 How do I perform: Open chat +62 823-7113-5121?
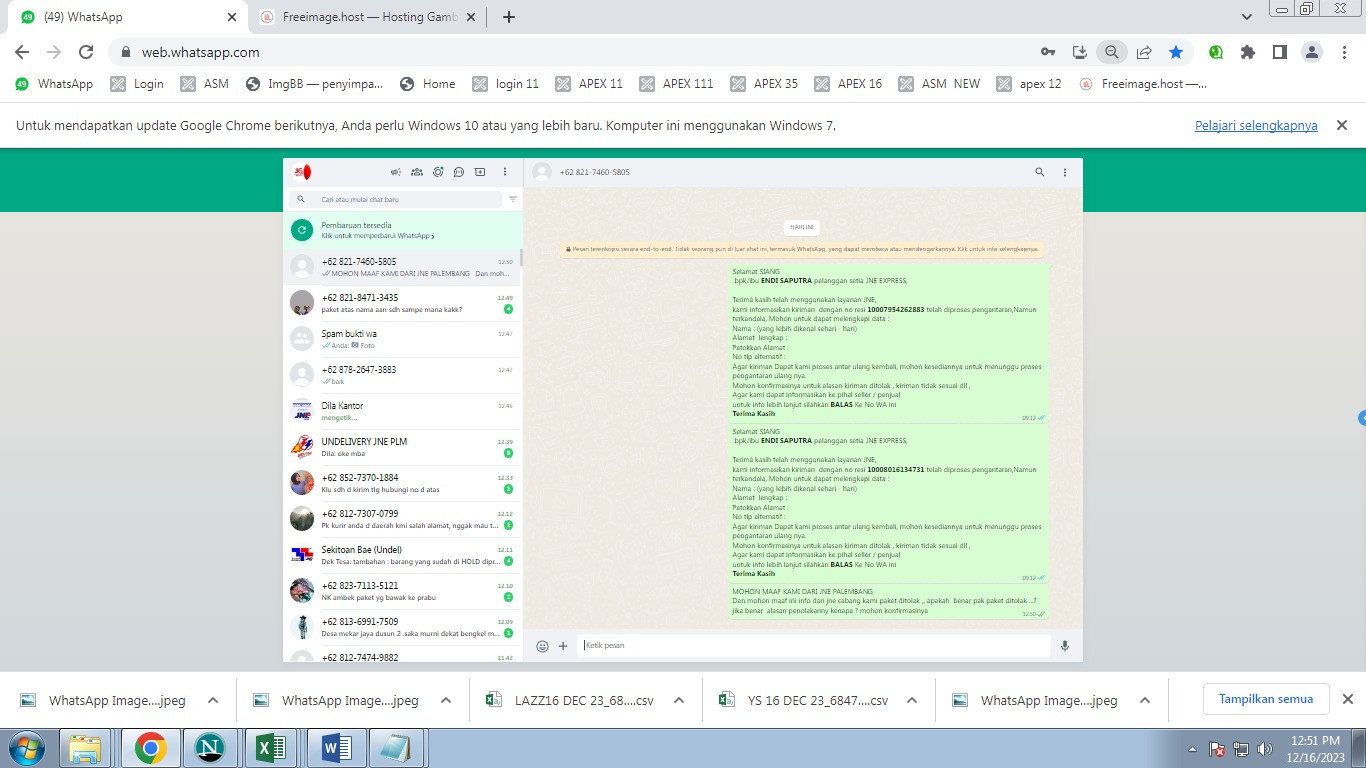point(402,591)
